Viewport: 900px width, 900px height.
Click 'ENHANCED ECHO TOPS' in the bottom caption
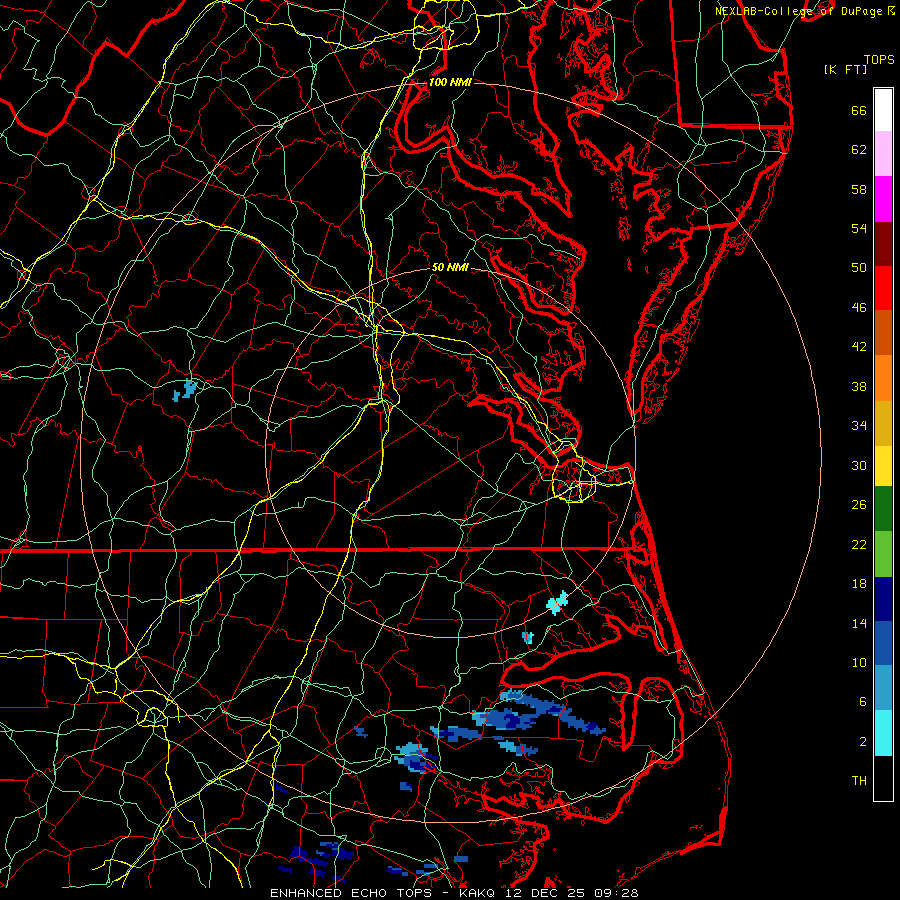[350, 893]
